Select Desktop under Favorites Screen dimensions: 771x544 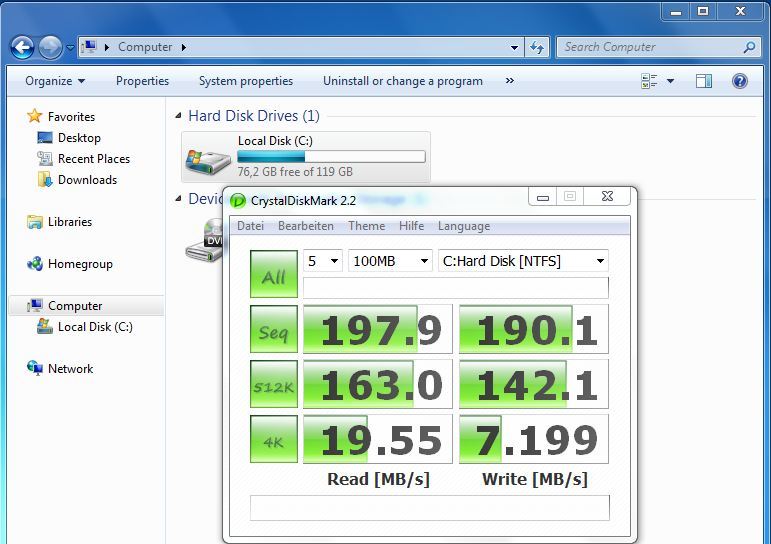[79, 138]
